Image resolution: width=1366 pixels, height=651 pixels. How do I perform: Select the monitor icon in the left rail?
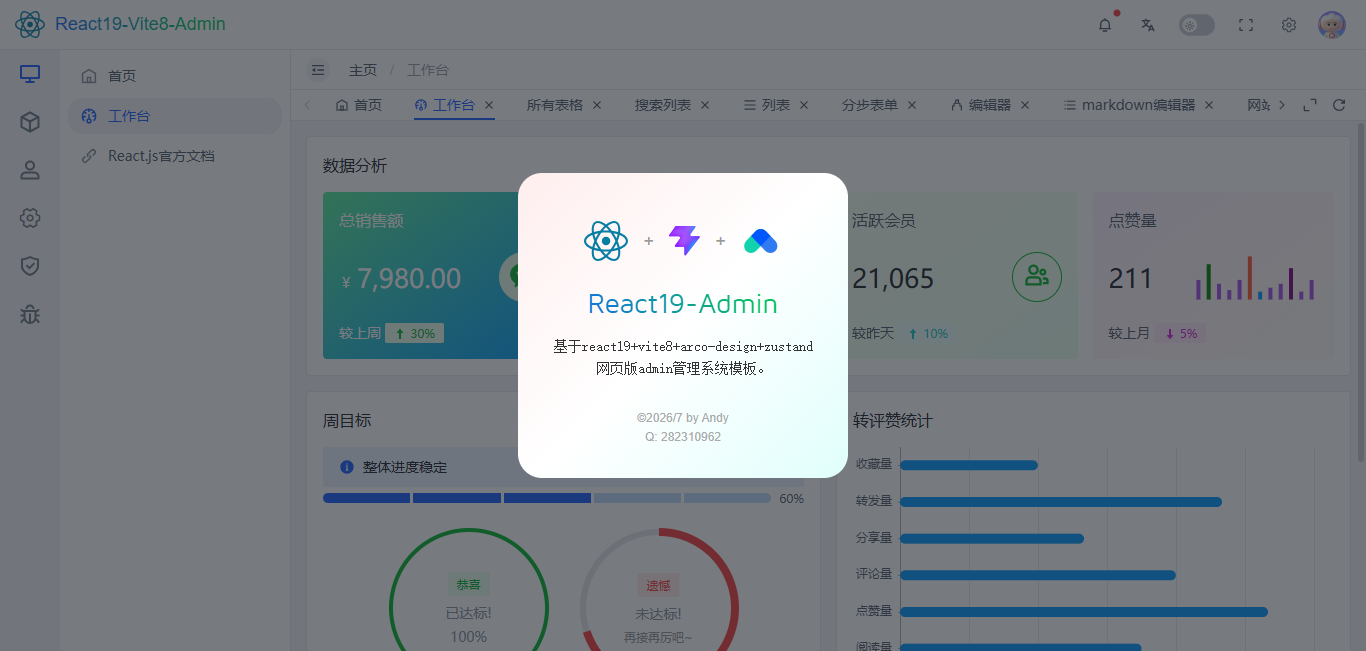pos(30,74)
